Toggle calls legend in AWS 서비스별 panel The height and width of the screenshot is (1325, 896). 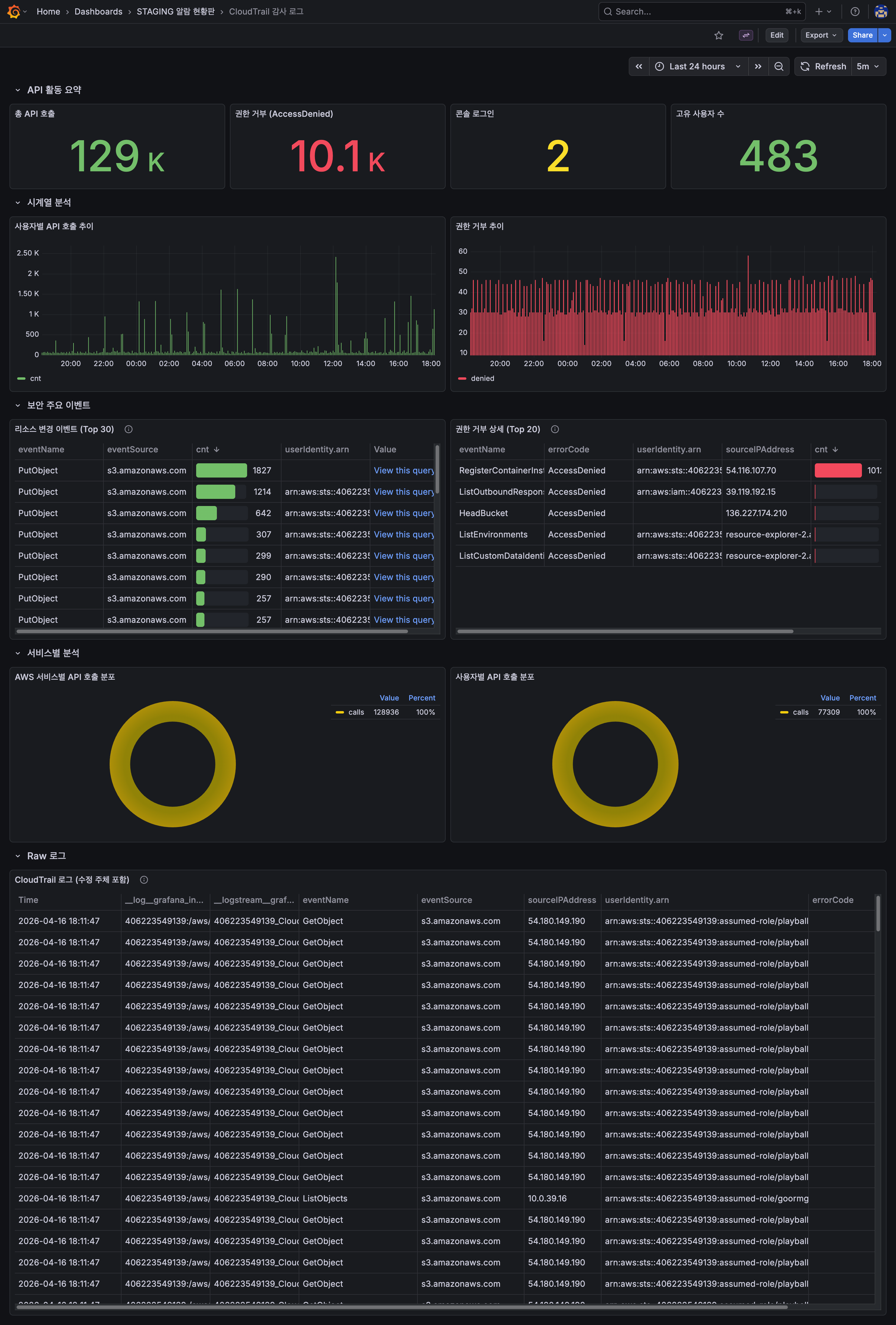[x=356, y=712]
